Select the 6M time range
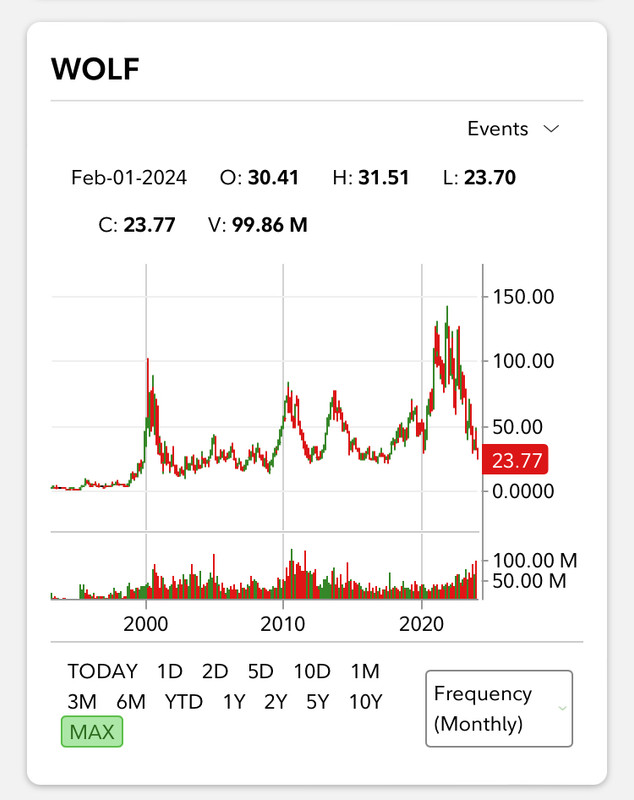The image size is (634, 800). [x=131, y=702]
